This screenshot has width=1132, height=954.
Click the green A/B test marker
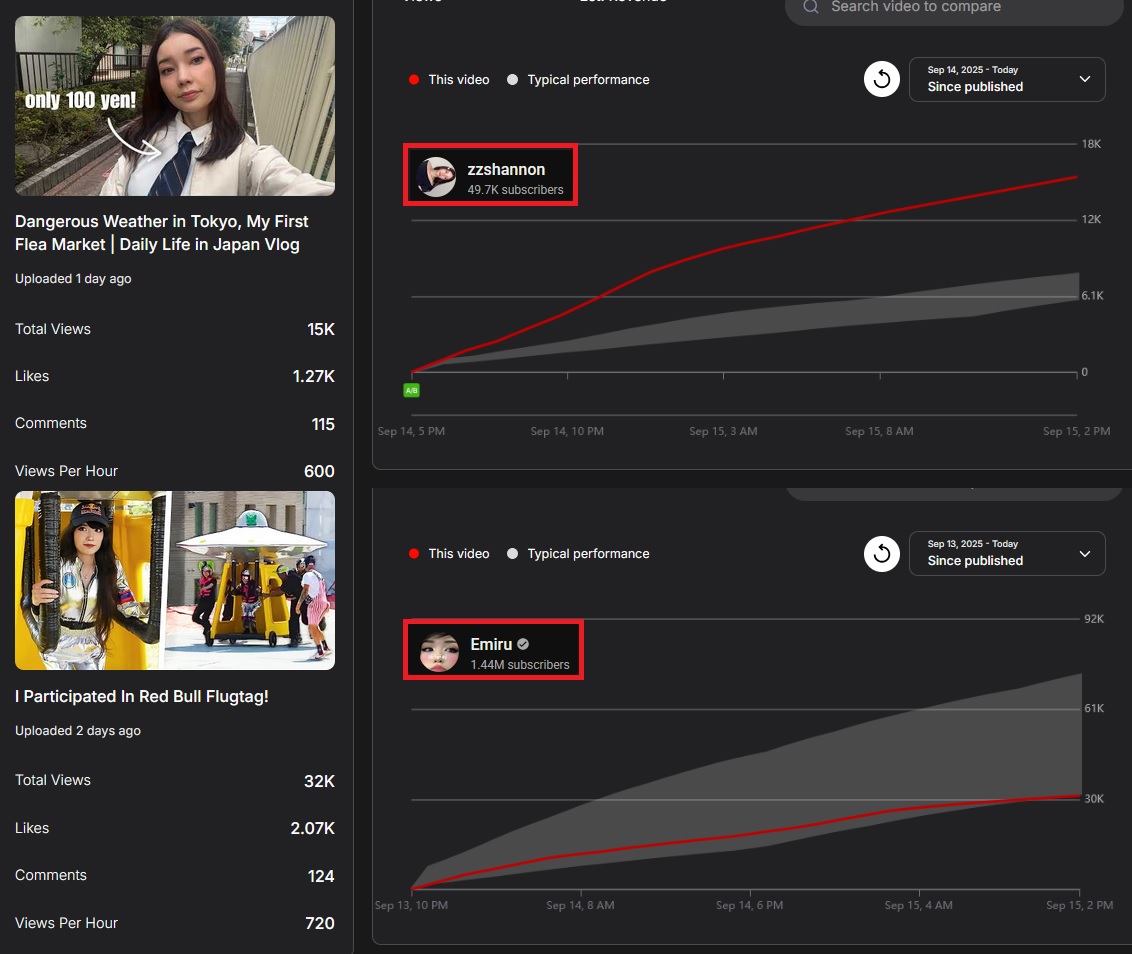point(411,390)
